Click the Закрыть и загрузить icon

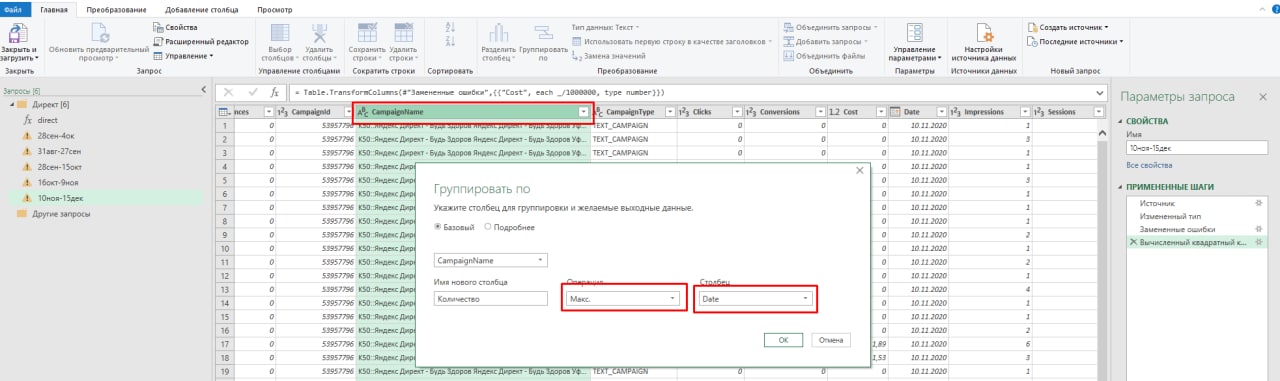pos(19,33)
